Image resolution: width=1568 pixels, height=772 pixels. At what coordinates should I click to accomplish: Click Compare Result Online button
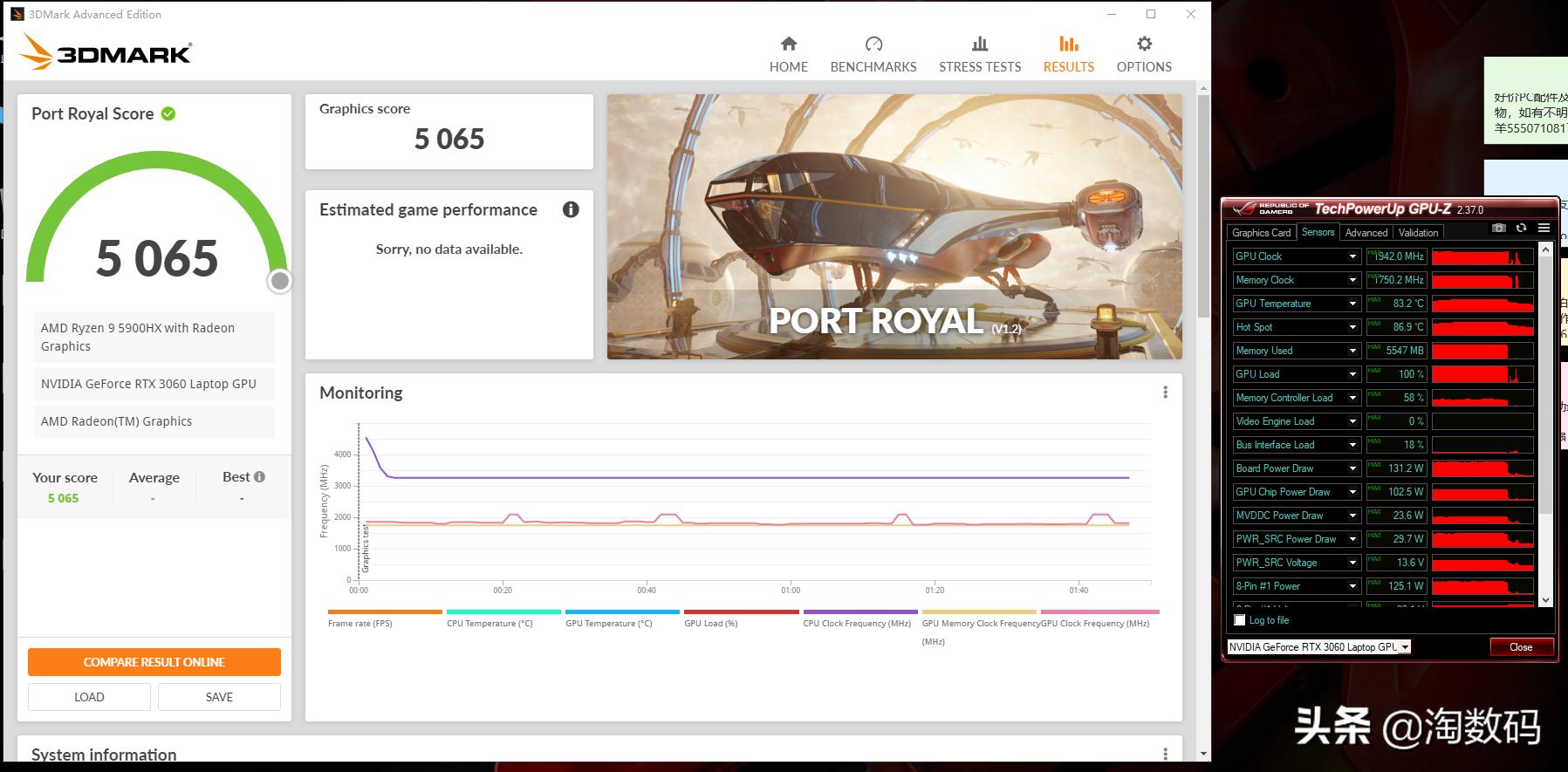154,662
